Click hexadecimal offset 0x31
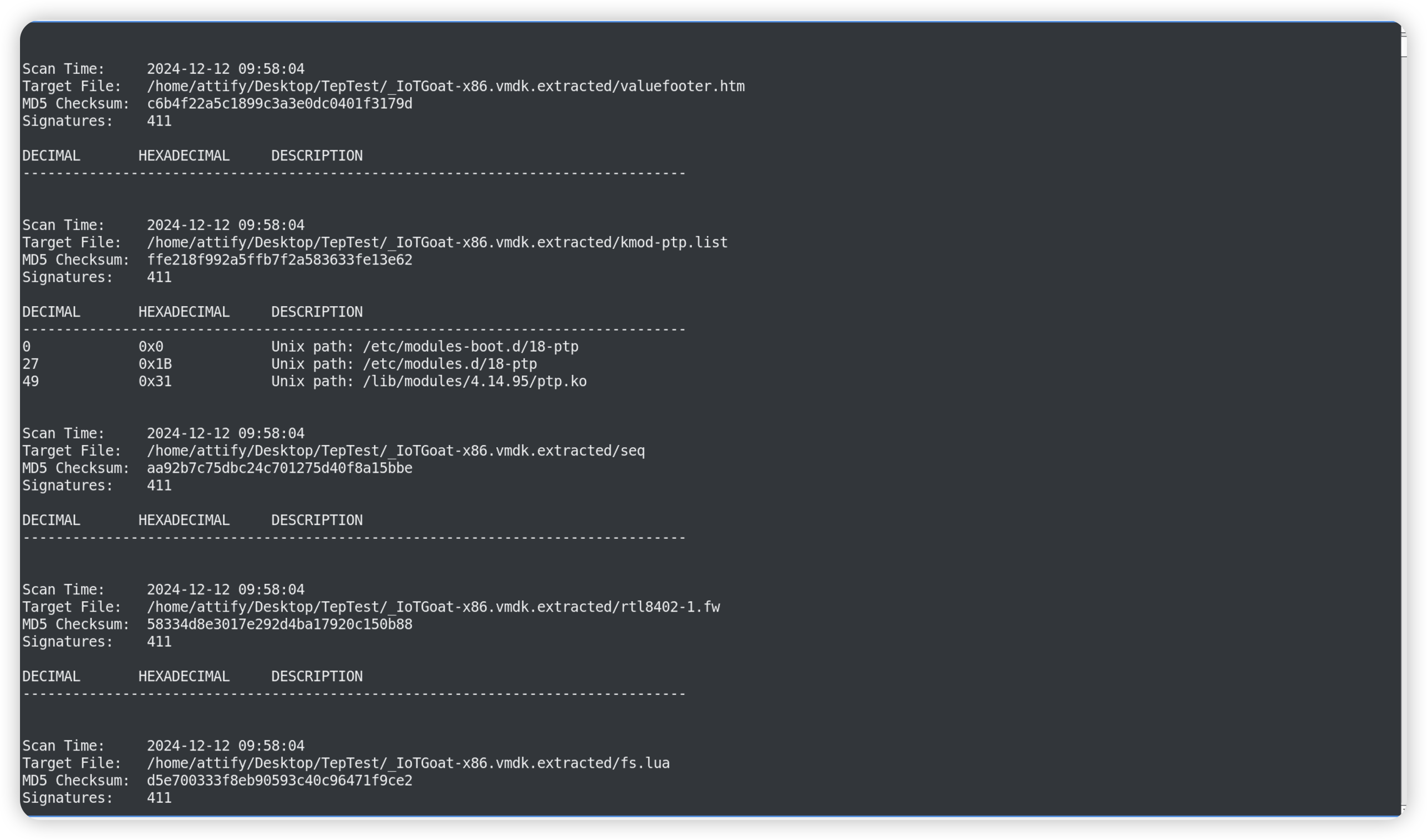1427x840 pixels. coord(154,382)
